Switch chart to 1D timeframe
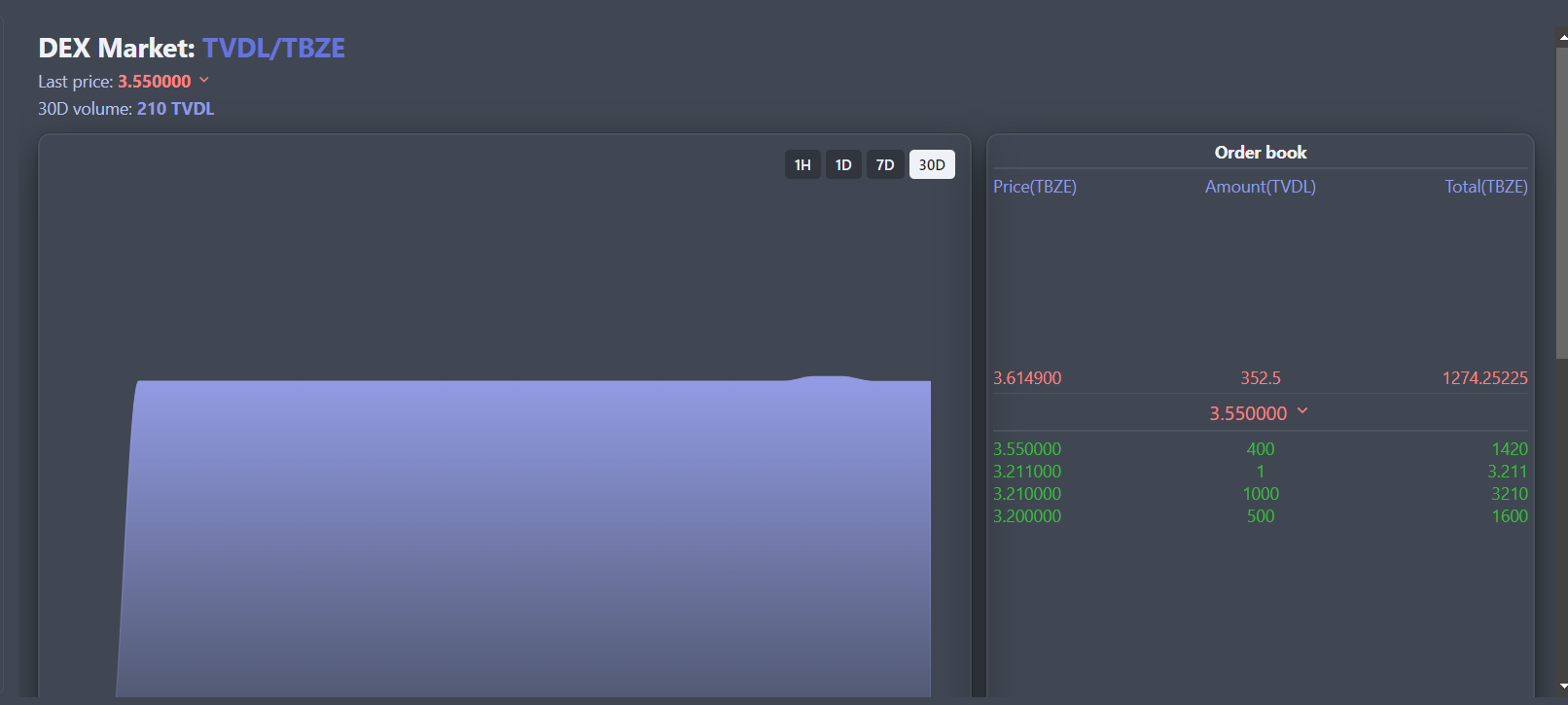The width and height of the screenshot is (1568, 705). 843,164
